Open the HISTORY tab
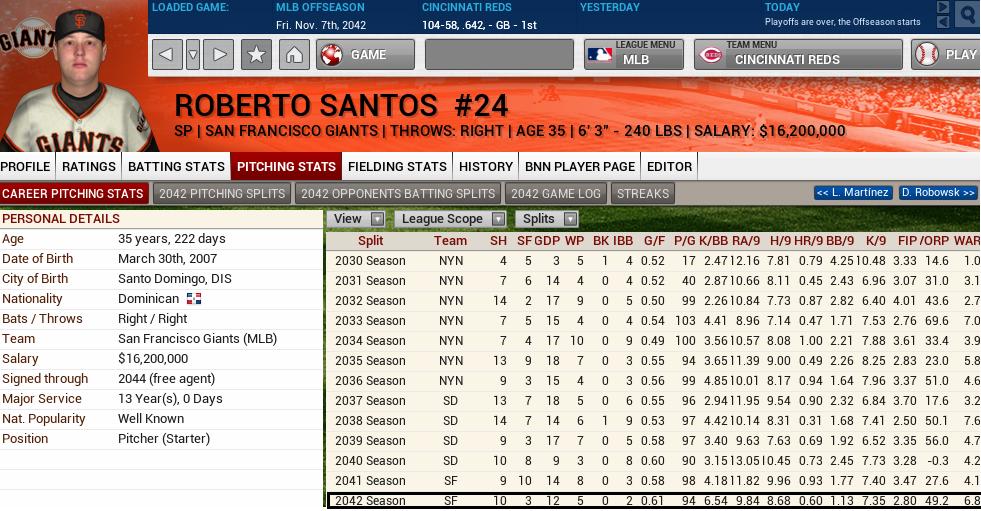This screenshot has width=981, height=511. 485,166
